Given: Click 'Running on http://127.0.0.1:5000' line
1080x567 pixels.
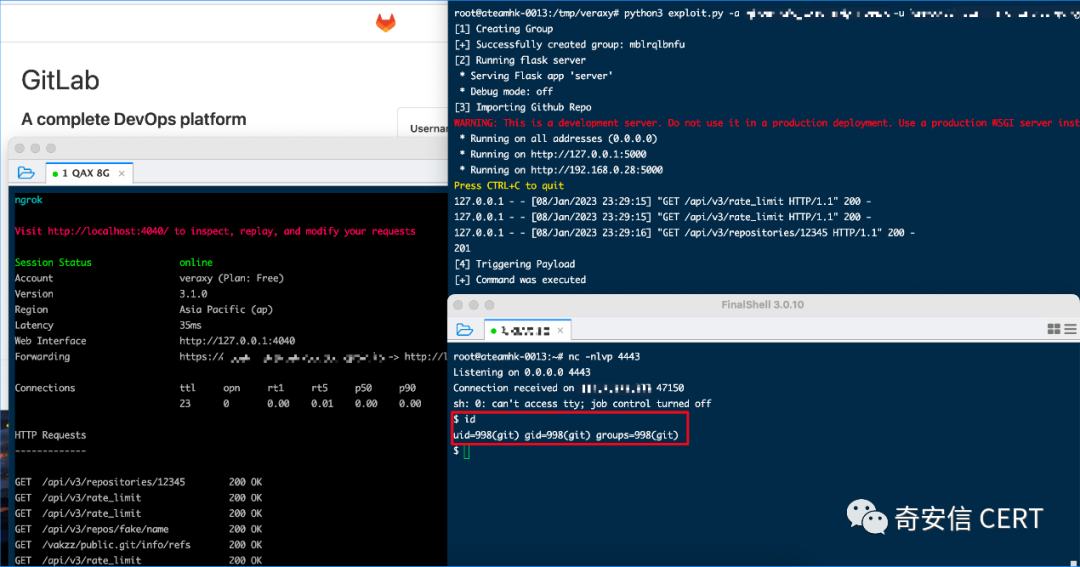Looking at the screenshot, I should point(553,155).
